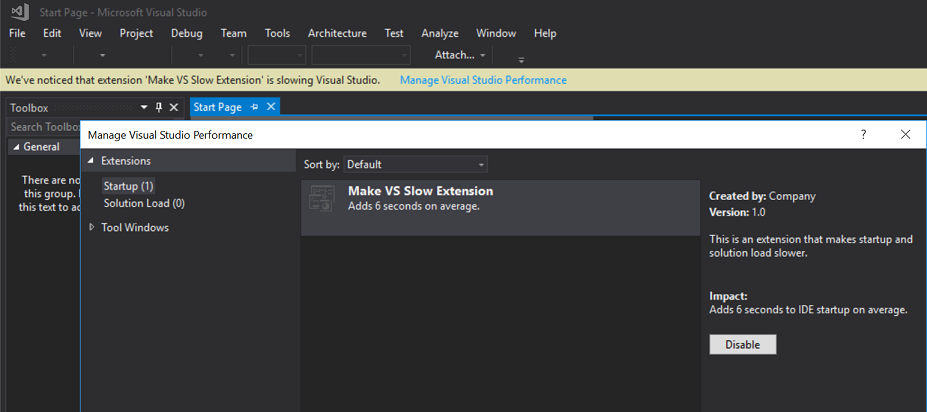This screenshot has height=412, width=927.
Task: Click the Make VS Slow Extension icon
Action: click(x=323, y=198)
